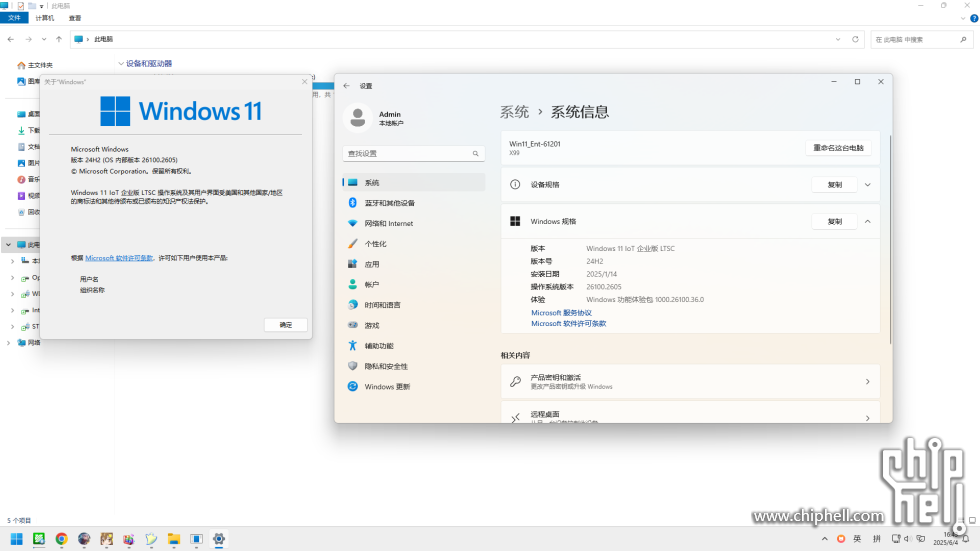980x551 pixels.
Task: Open Microsoft 软件许可条款 link in About dialog
Action: coord(119,258)
